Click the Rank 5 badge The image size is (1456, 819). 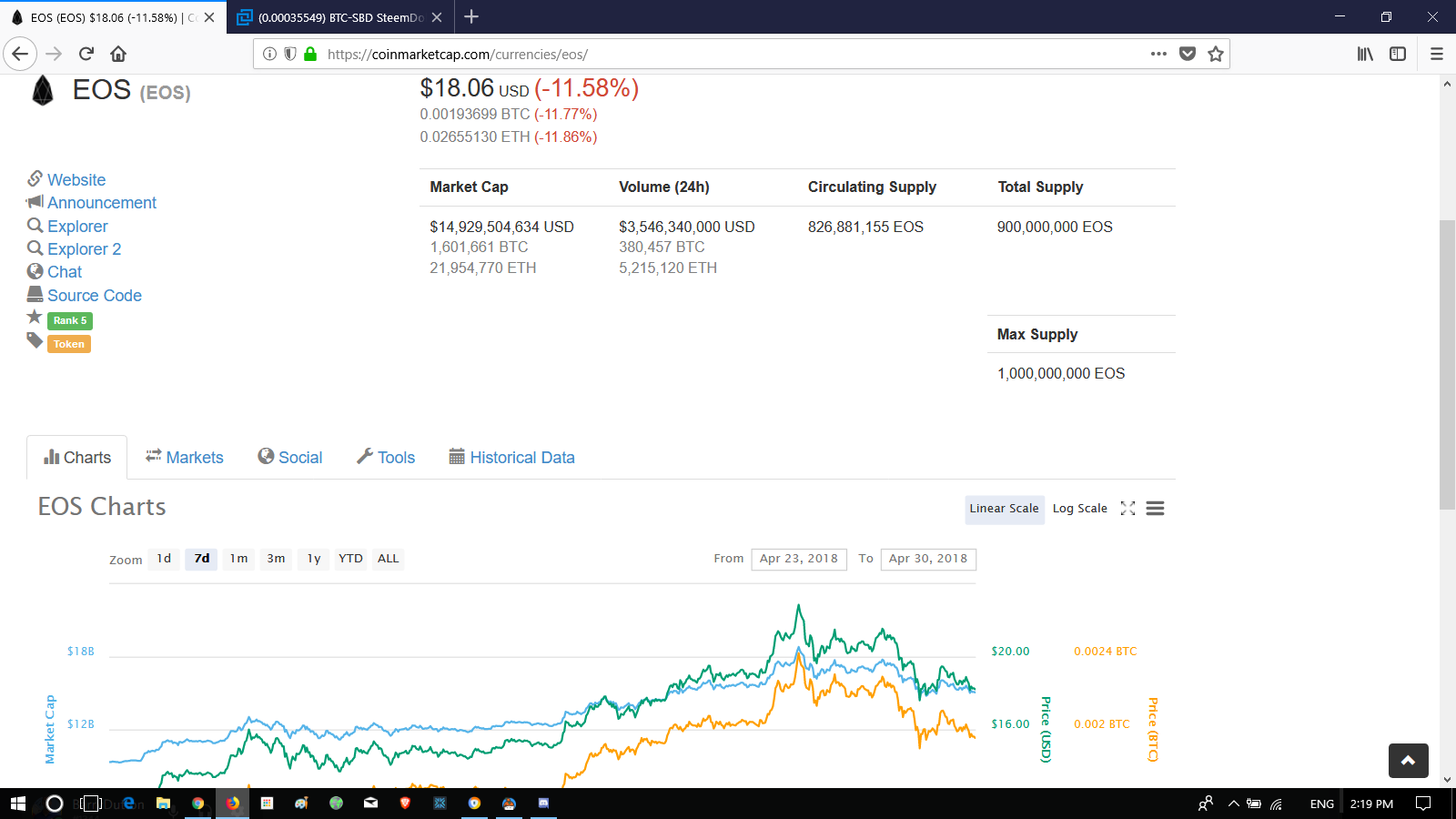(x=70, y=320)
